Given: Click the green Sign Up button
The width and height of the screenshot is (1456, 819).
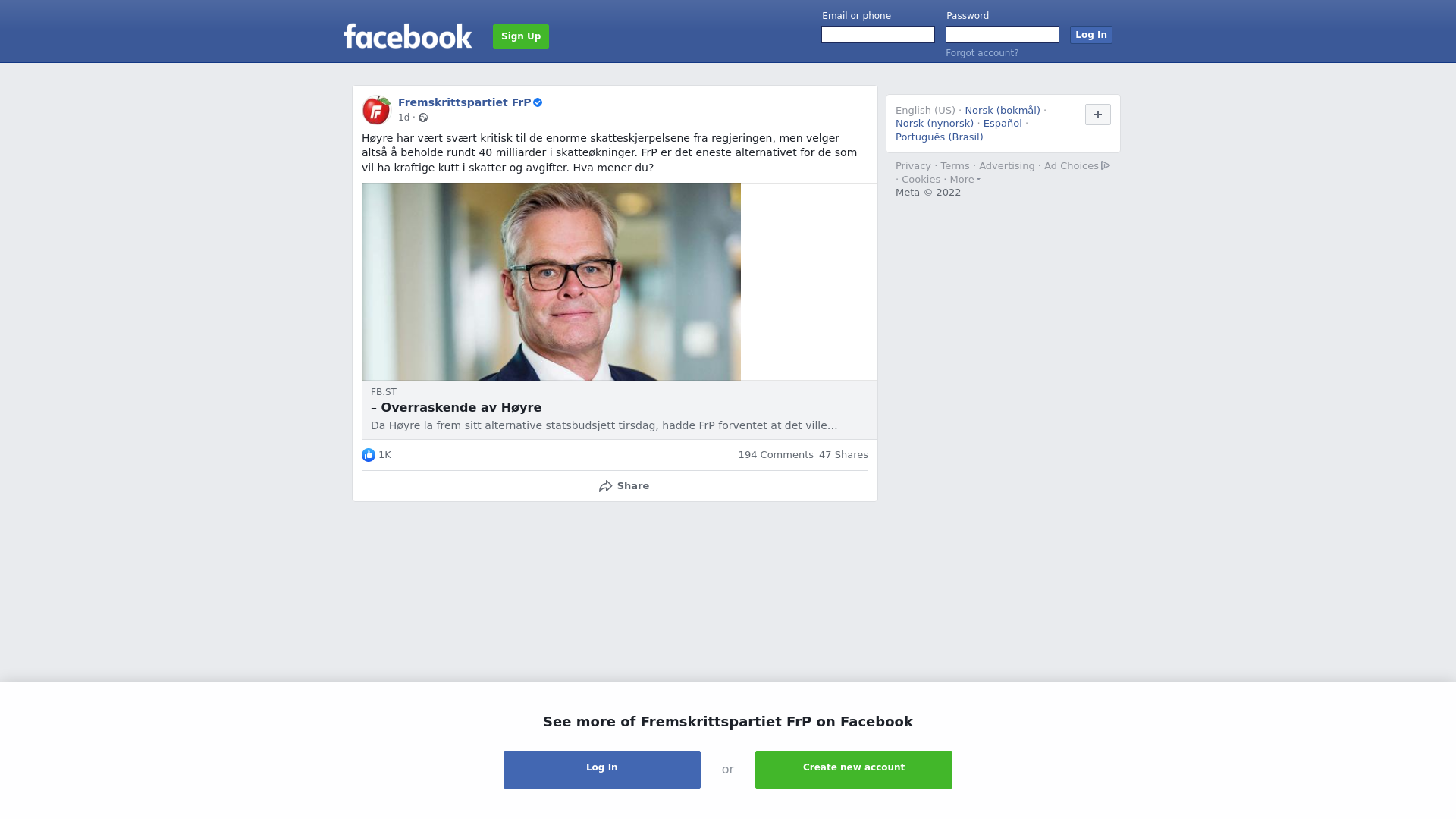Looking at the screenshot, I should point(521,36).
